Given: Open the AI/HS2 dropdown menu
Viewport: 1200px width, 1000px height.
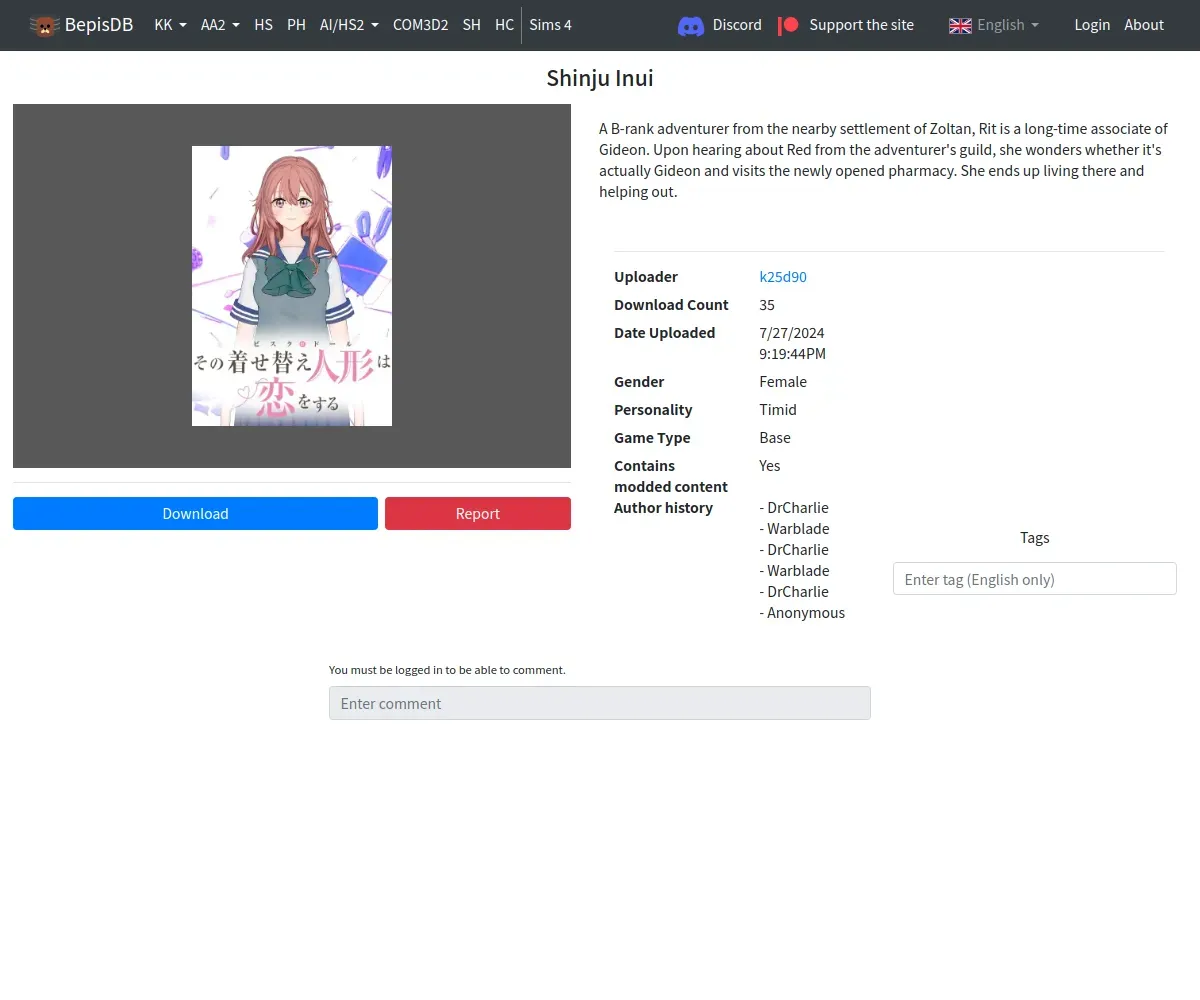Looking at the screenshot, I should click(x=349, y=25).
